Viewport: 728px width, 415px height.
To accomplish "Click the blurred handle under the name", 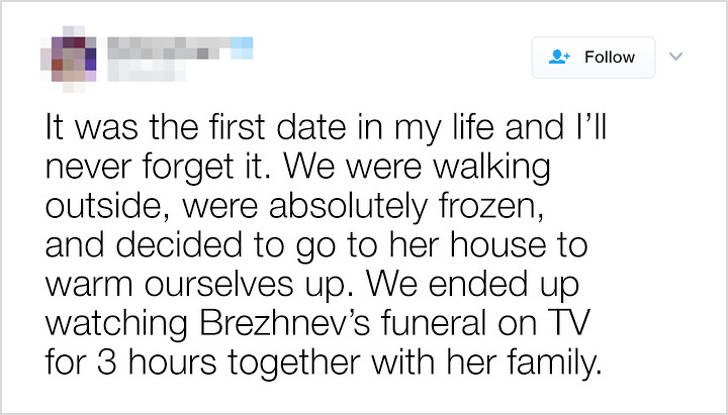I will [x=146, y=71].
